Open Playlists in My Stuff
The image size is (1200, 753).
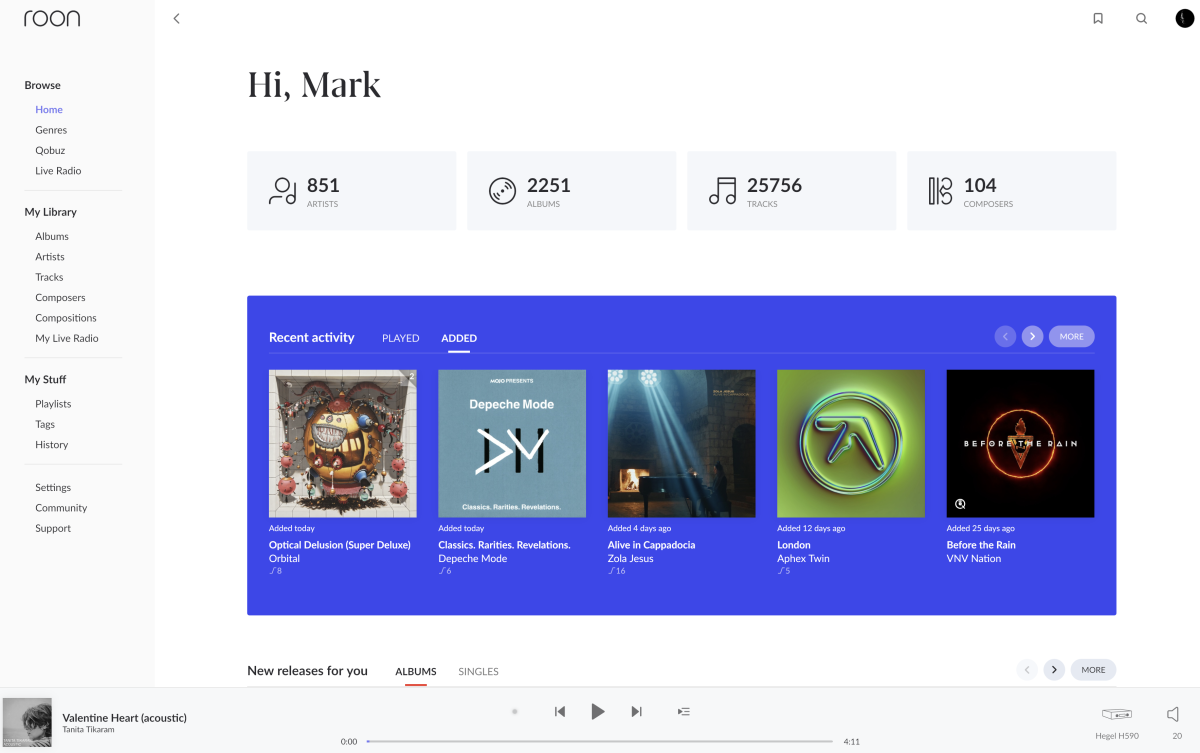pos(53,404)
